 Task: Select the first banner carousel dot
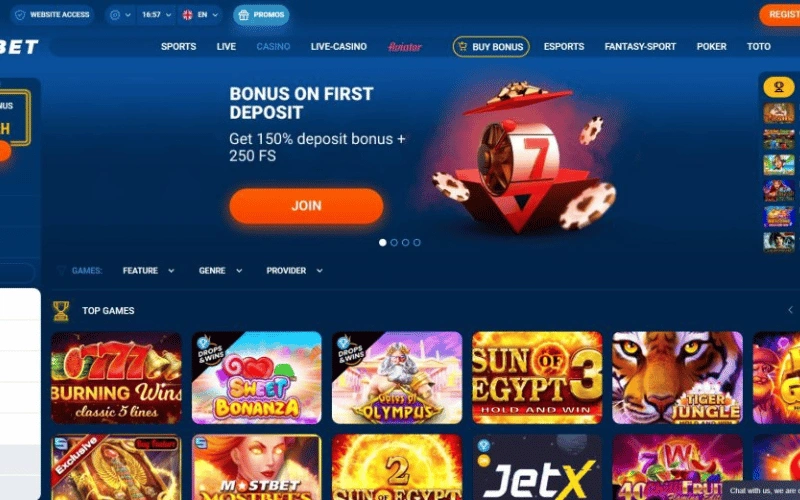tap(383, 243)
